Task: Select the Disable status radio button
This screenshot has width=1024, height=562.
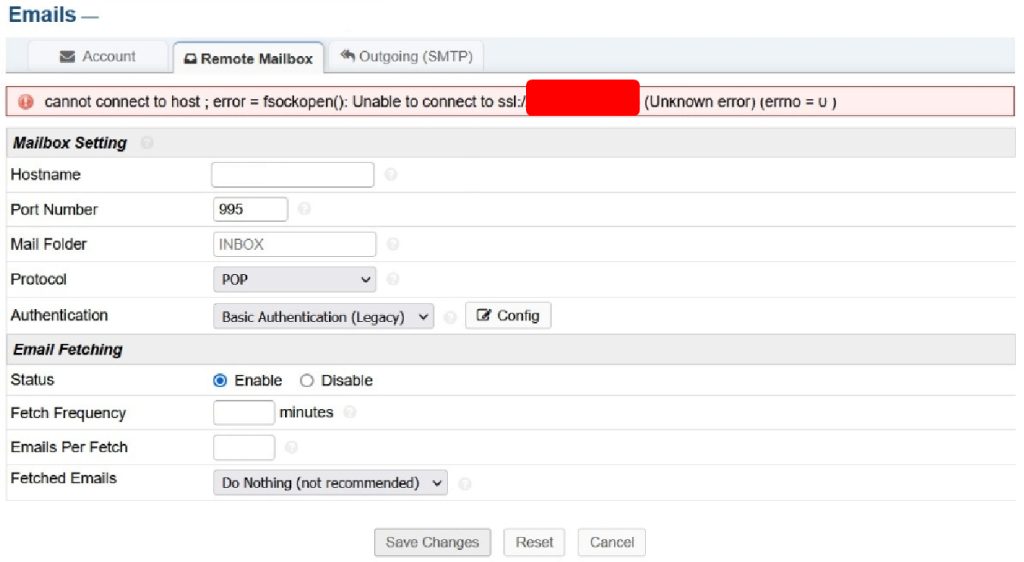Action: pyautogui.click(x=306, y=381)
